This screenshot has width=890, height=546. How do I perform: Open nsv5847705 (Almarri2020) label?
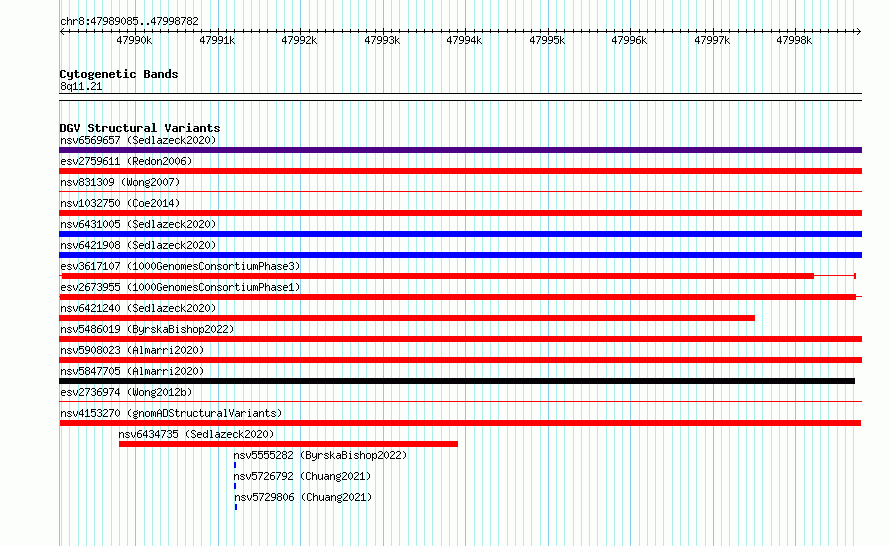[x=132, y=371]
